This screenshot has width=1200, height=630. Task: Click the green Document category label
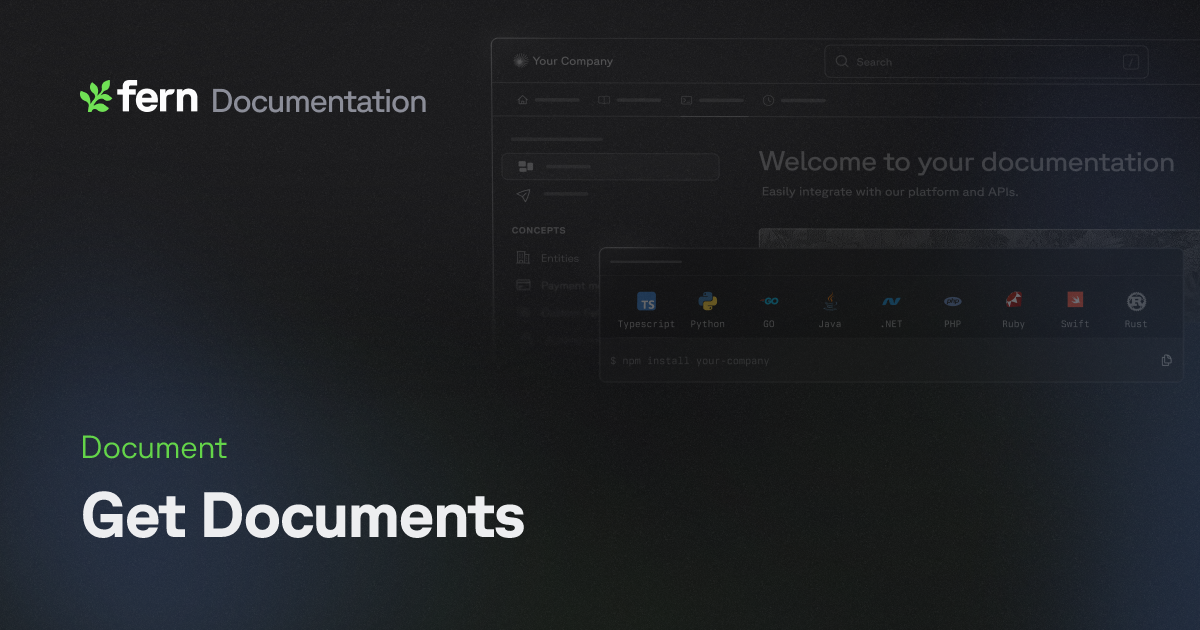(154, 447)
